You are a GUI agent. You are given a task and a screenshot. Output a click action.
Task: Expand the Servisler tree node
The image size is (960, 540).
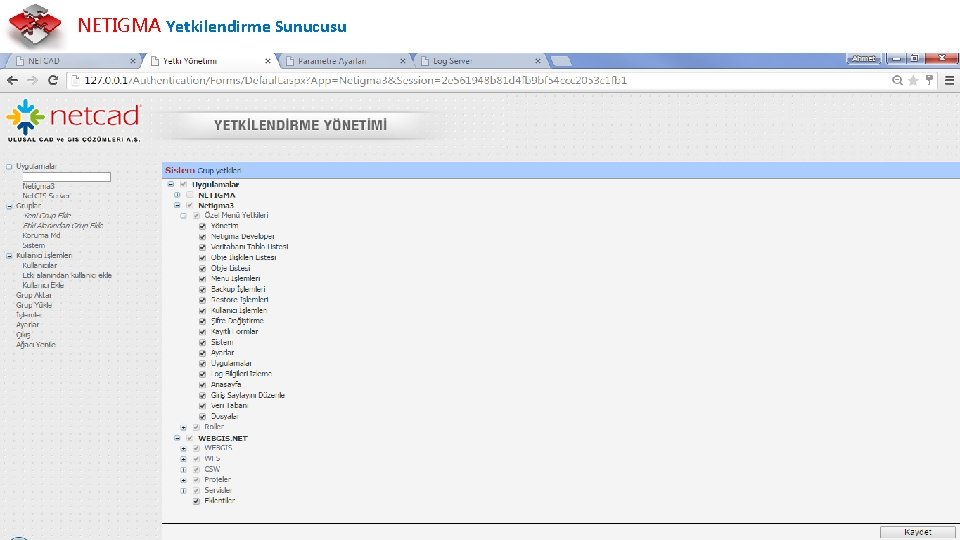click(183, 490)
